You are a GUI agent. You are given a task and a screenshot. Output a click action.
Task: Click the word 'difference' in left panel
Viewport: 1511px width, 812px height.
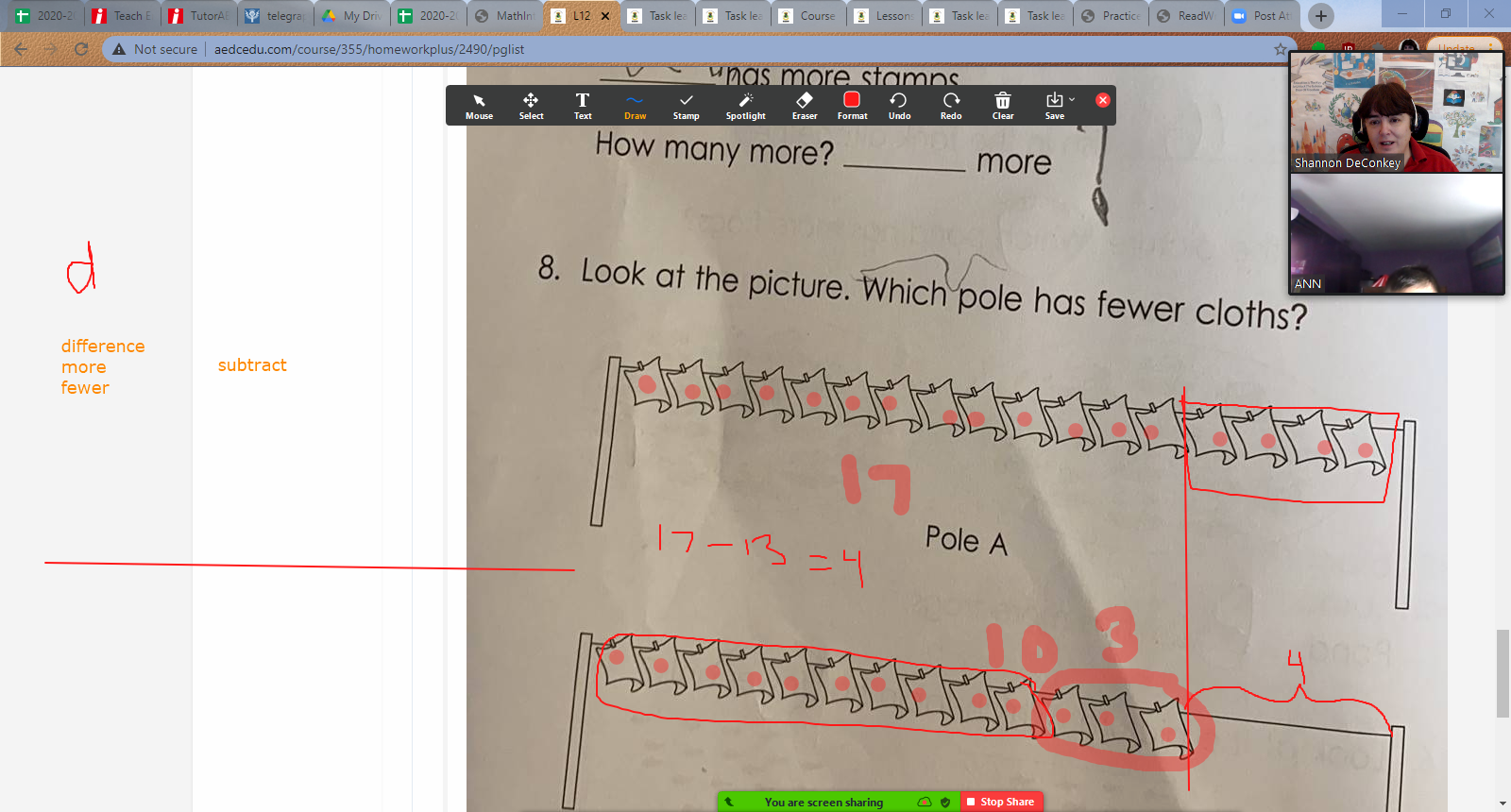(103, 347)
